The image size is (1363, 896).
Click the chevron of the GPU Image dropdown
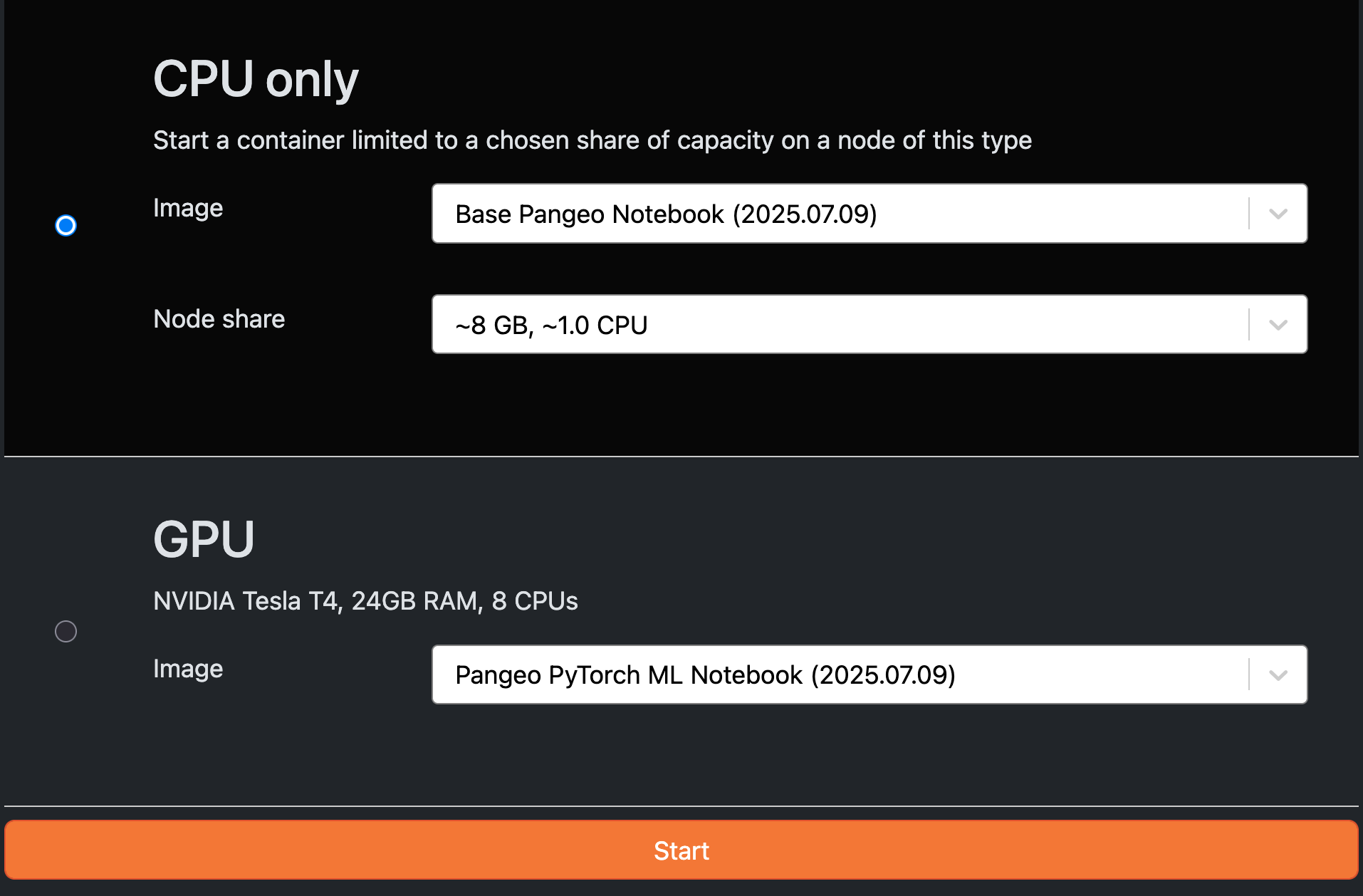1278,675
